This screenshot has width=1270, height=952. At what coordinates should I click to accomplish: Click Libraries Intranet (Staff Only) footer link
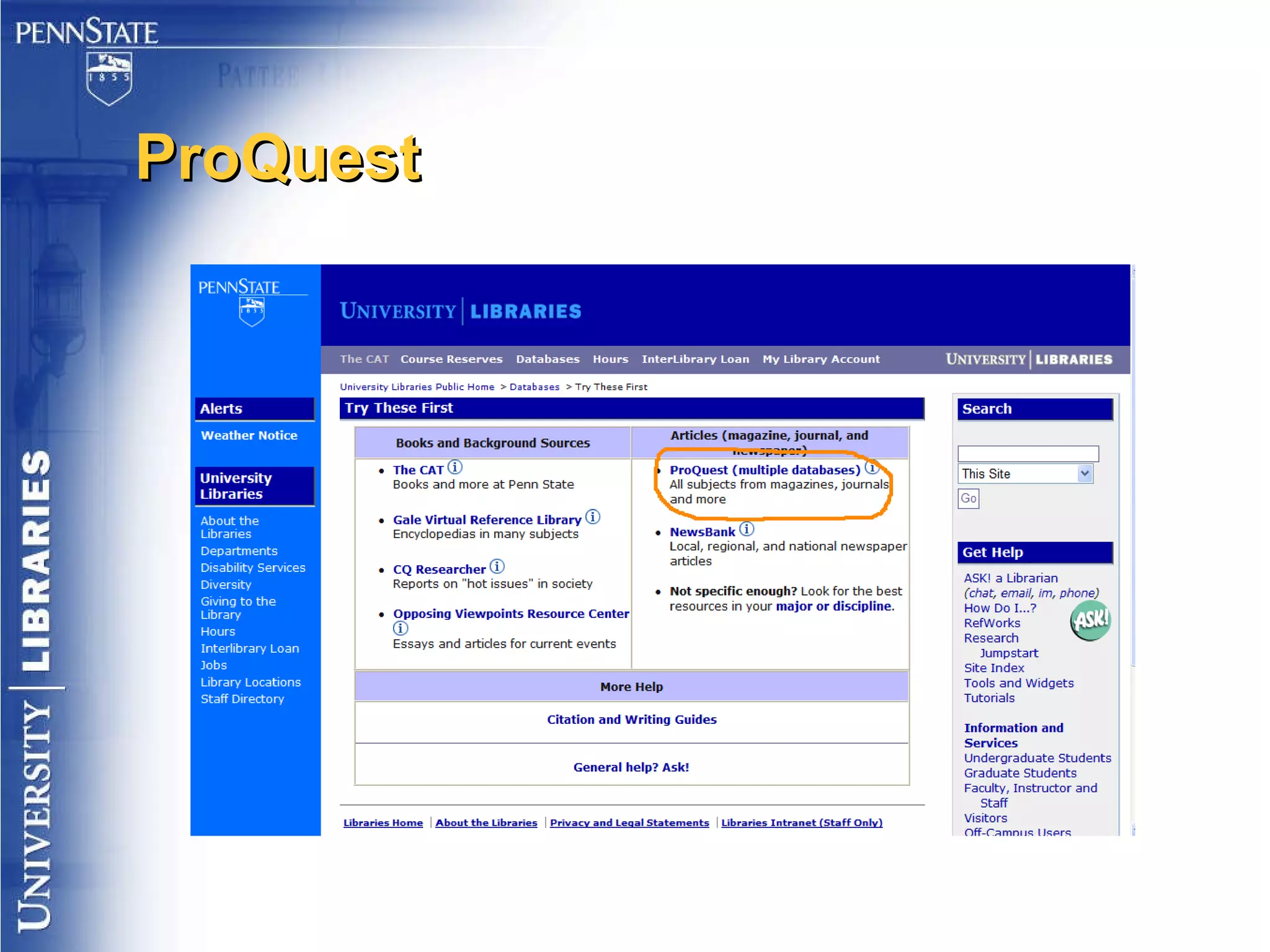[x=802, y=823]
